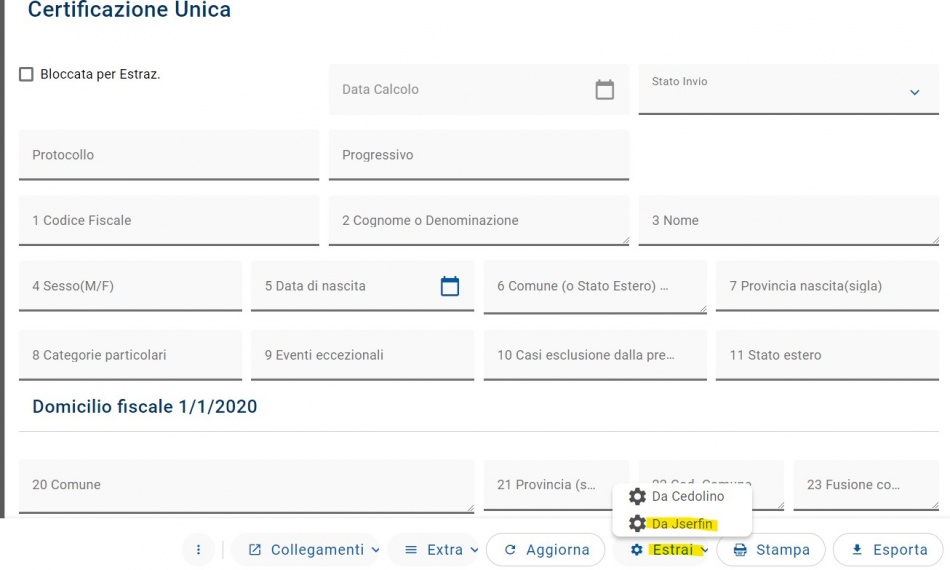Click the Collegamenti external-link icon
The width and height of the screenshot is (950, 570).
(255, 549)
